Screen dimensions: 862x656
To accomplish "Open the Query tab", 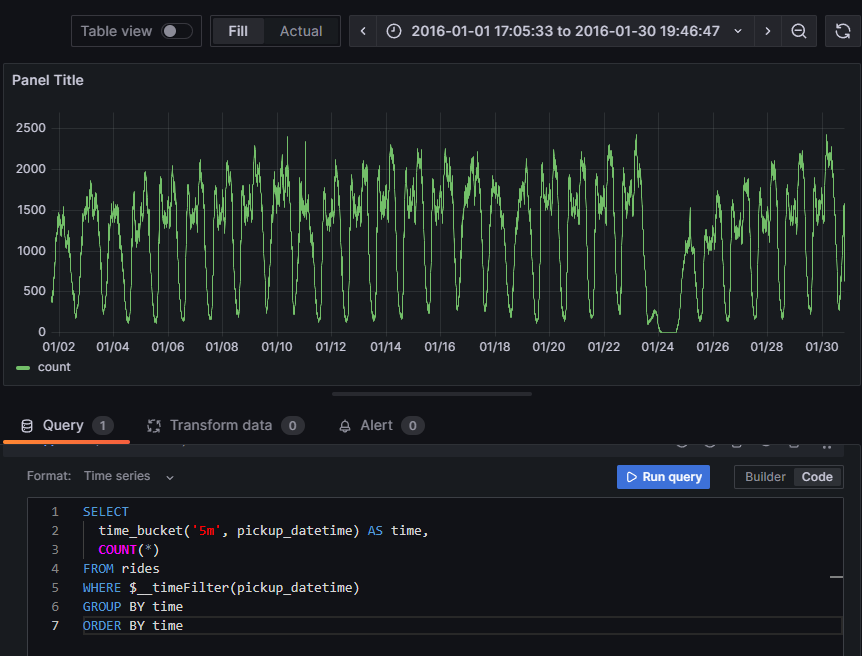I will [63, 425].
